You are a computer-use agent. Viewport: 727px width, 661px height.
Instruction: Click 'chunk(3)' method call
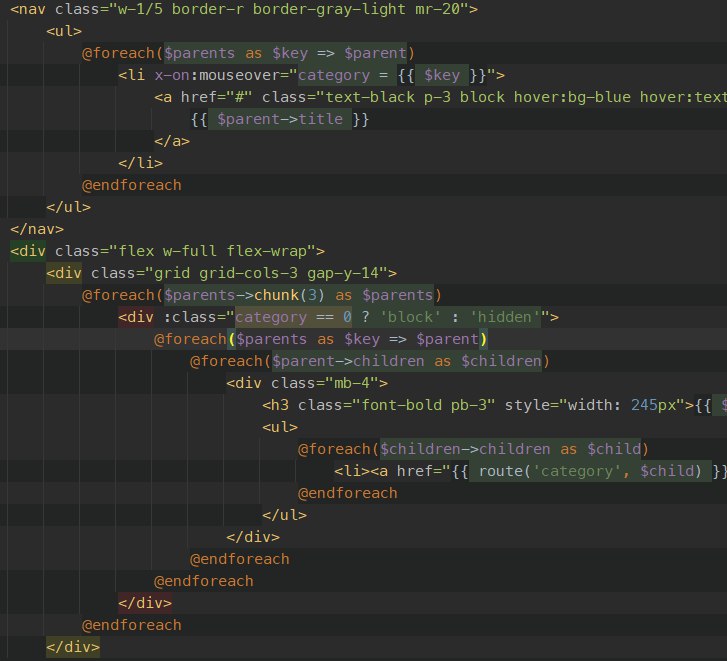pyautogui.click(x=290, y=295)
